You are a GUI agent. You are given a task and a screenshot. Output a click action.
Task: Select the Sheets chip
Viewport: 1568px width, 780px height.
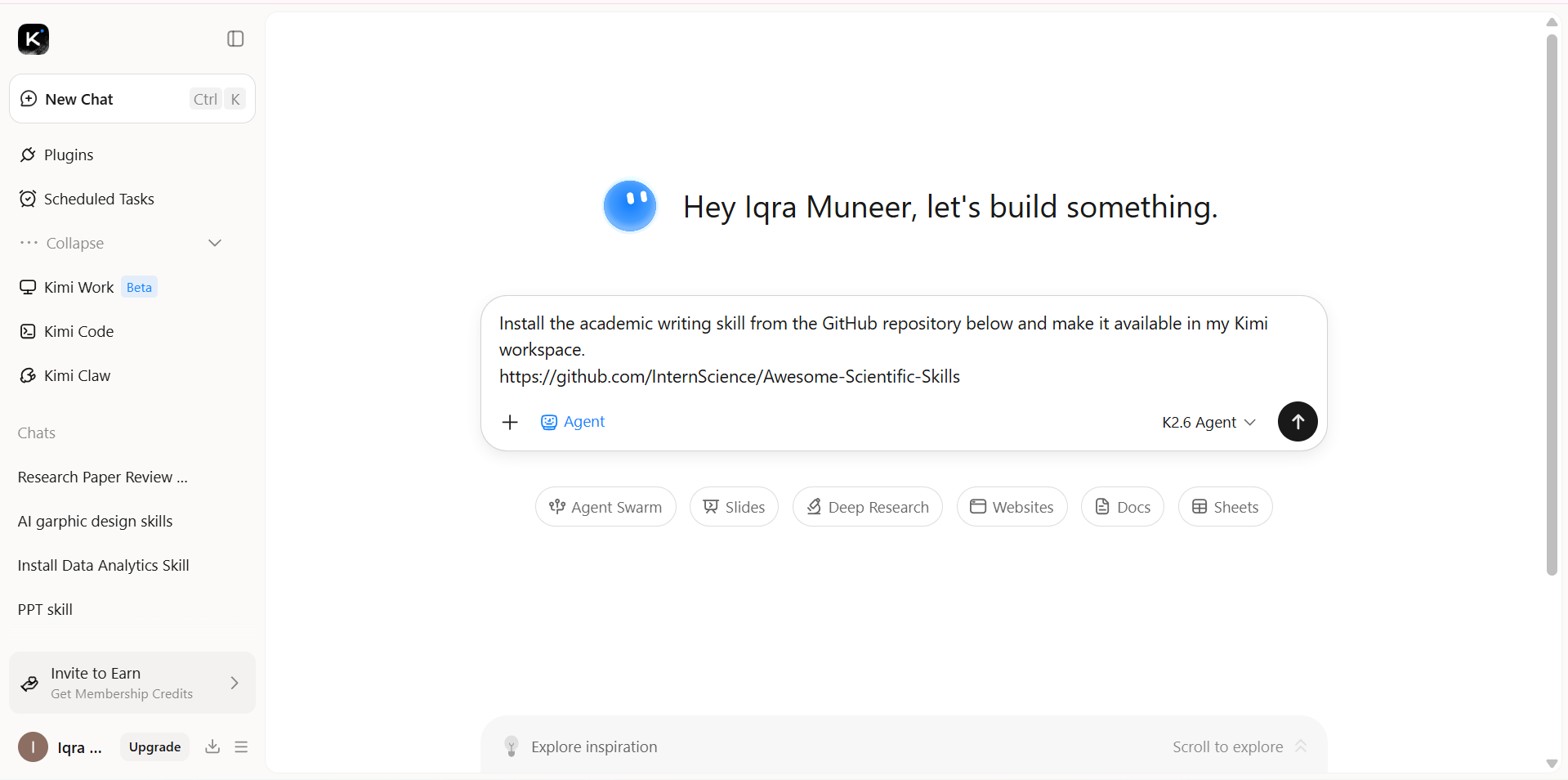pyautogui.click(x=1225, y=507)
